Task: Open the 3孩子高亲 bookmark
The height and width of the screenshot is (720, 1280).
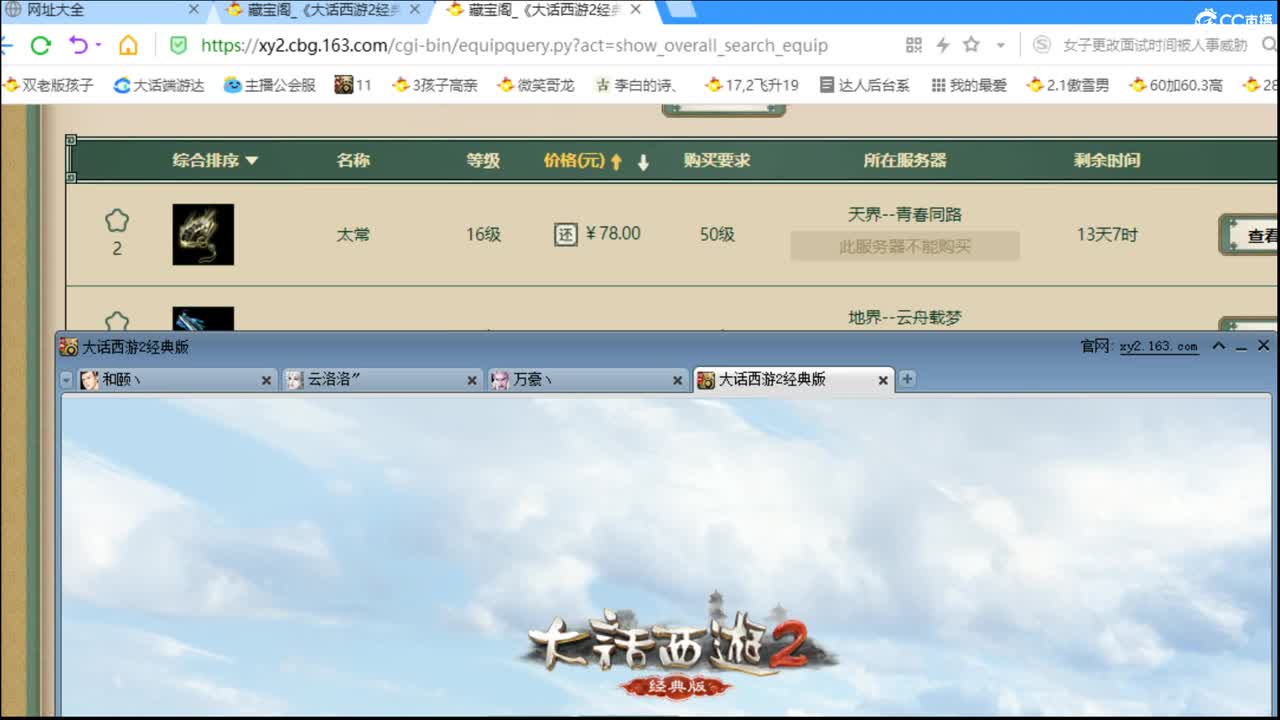Action: tap(435, 85)
